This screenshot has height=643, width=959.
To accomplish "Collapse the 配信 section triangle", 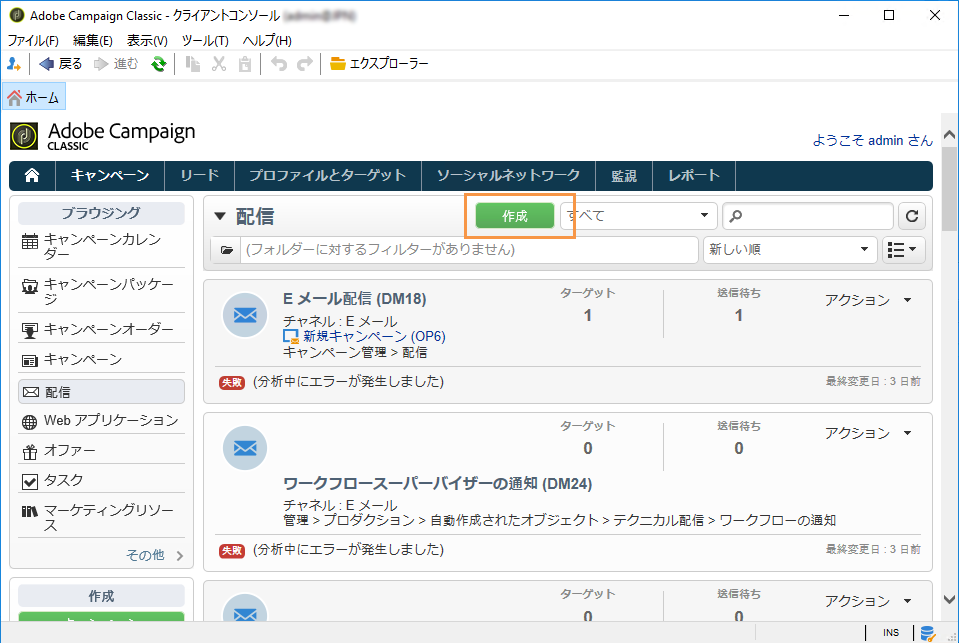I will [220, 216].
